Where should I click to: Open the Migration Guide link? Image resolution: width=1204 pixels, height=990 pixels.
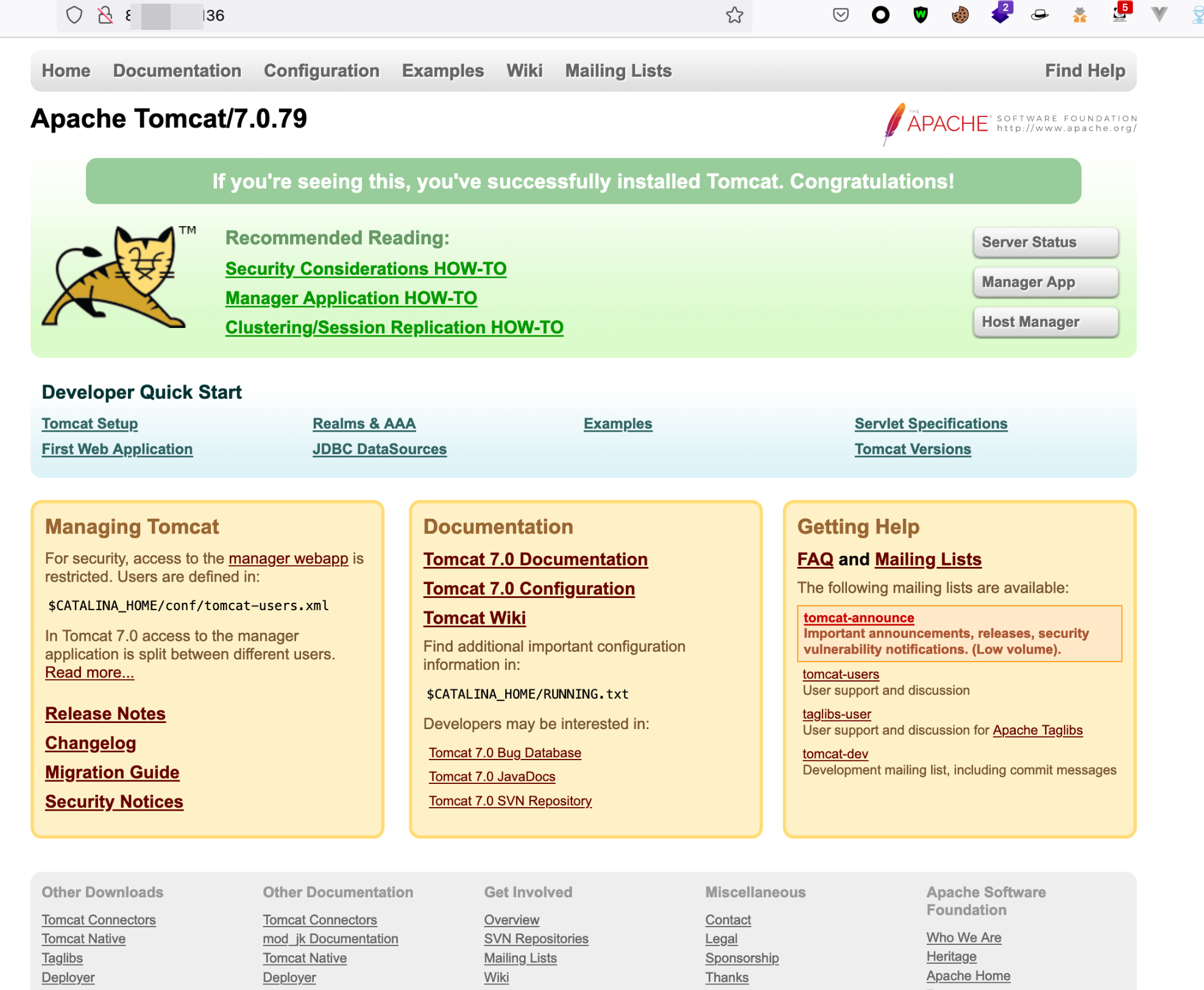112,772
